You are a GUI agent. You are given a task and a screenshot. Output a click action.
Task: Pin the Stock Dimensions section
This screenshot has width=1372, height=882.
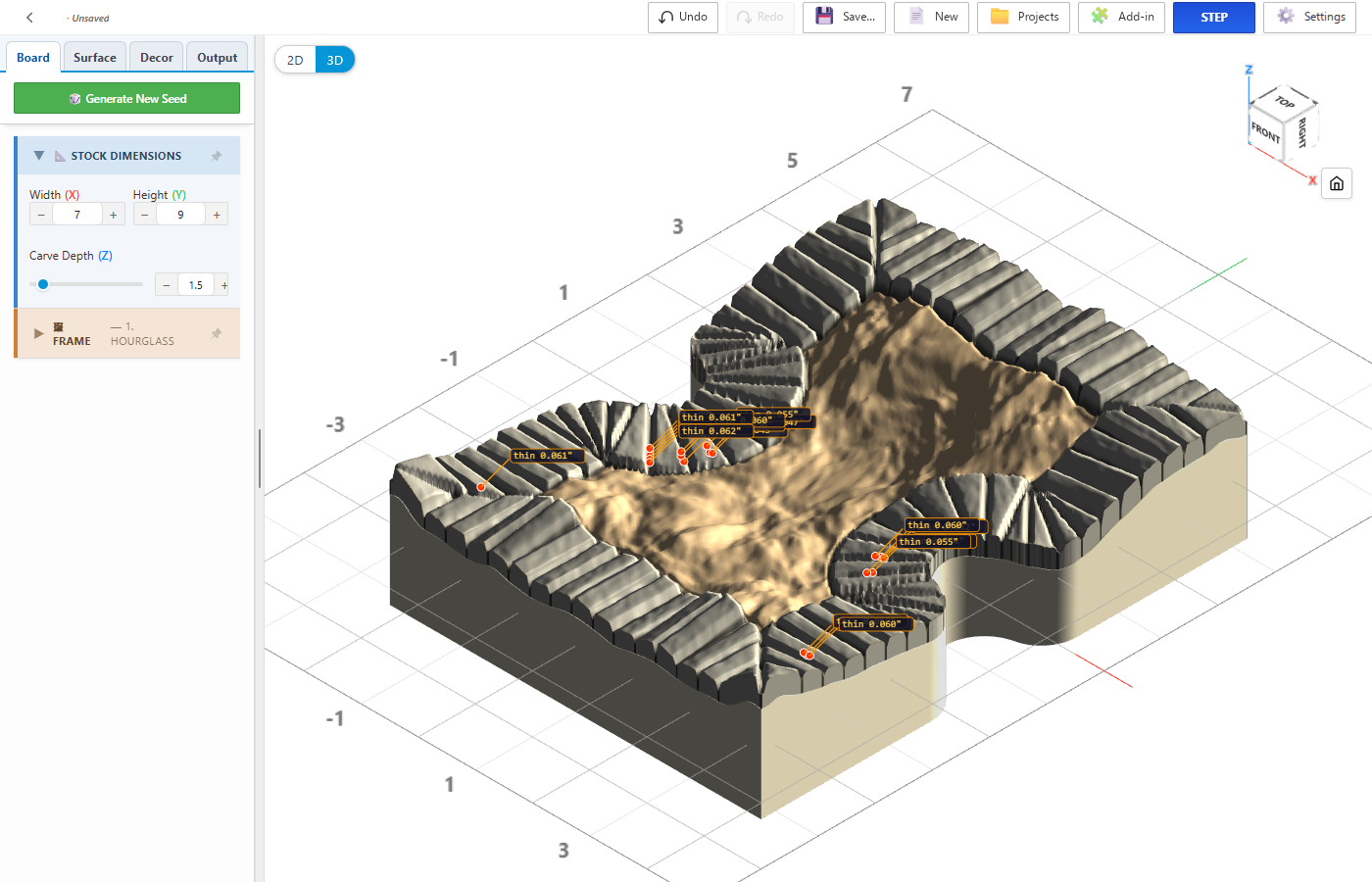(217, 156)
